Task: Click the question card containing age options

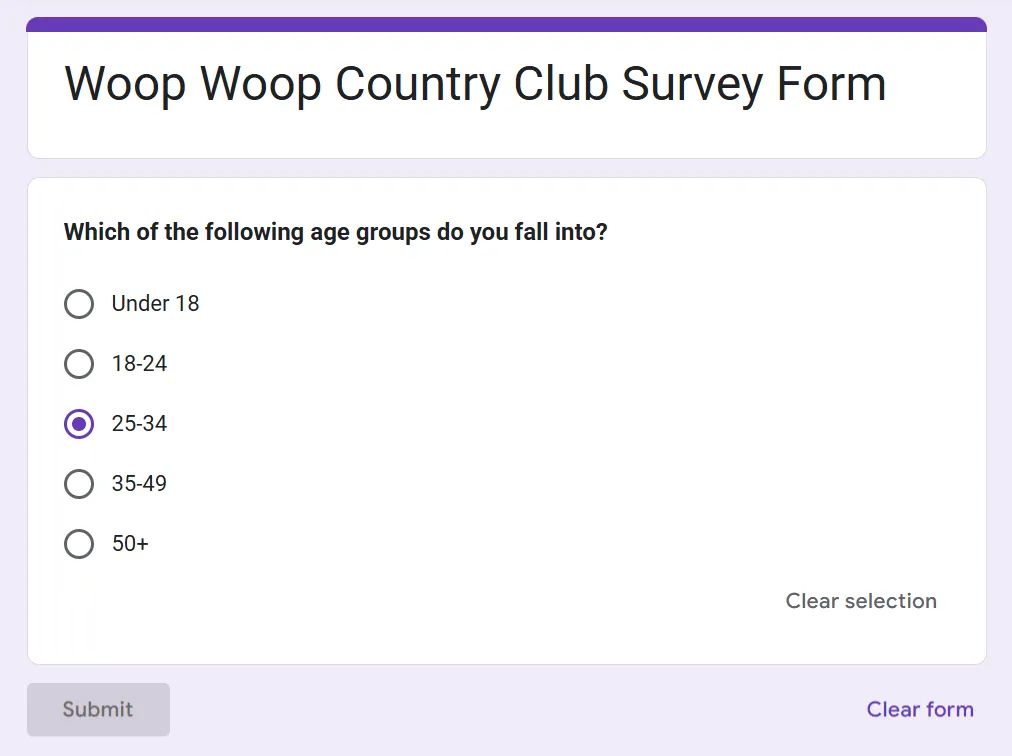Action: pyautogui.click(x=506, y=420)
